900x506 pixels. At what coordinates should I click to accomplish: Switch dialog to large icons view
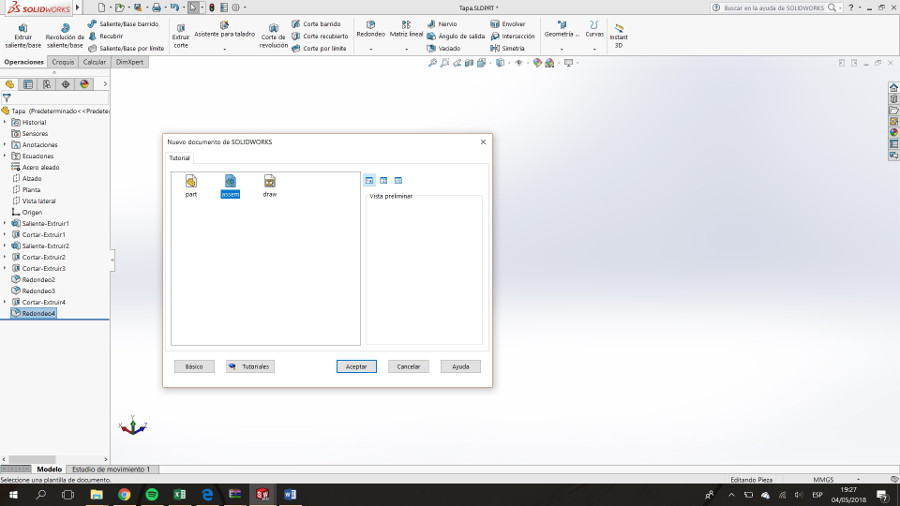(370, 180)
